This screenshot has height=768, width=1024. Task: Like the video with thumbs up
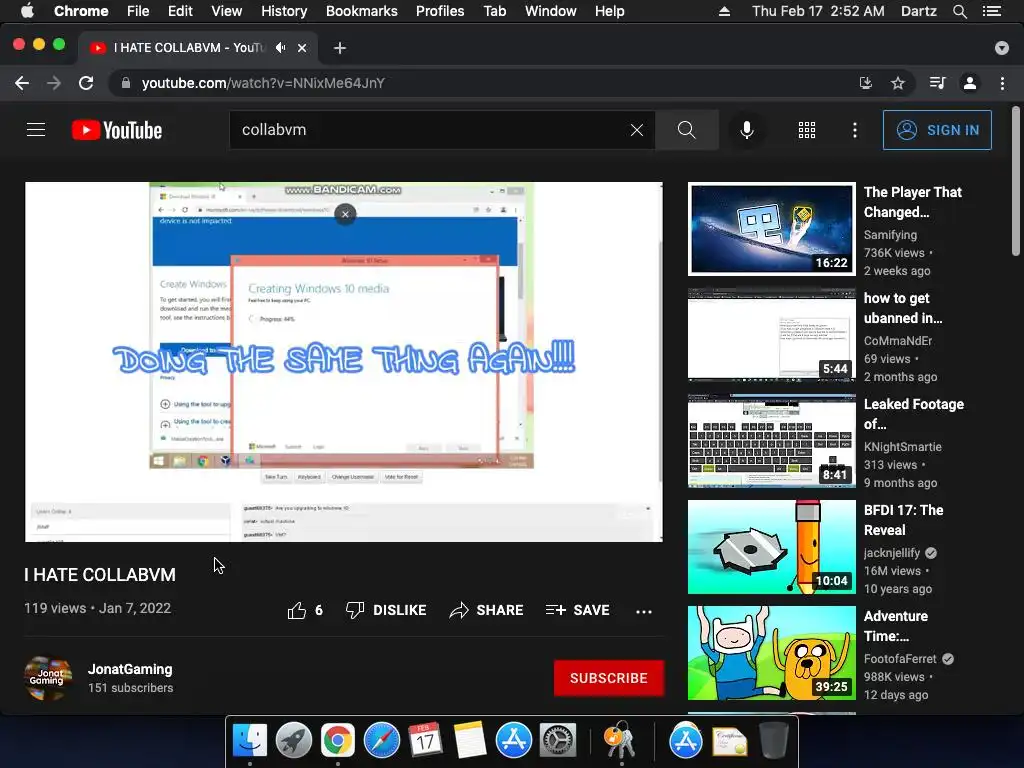297,610
